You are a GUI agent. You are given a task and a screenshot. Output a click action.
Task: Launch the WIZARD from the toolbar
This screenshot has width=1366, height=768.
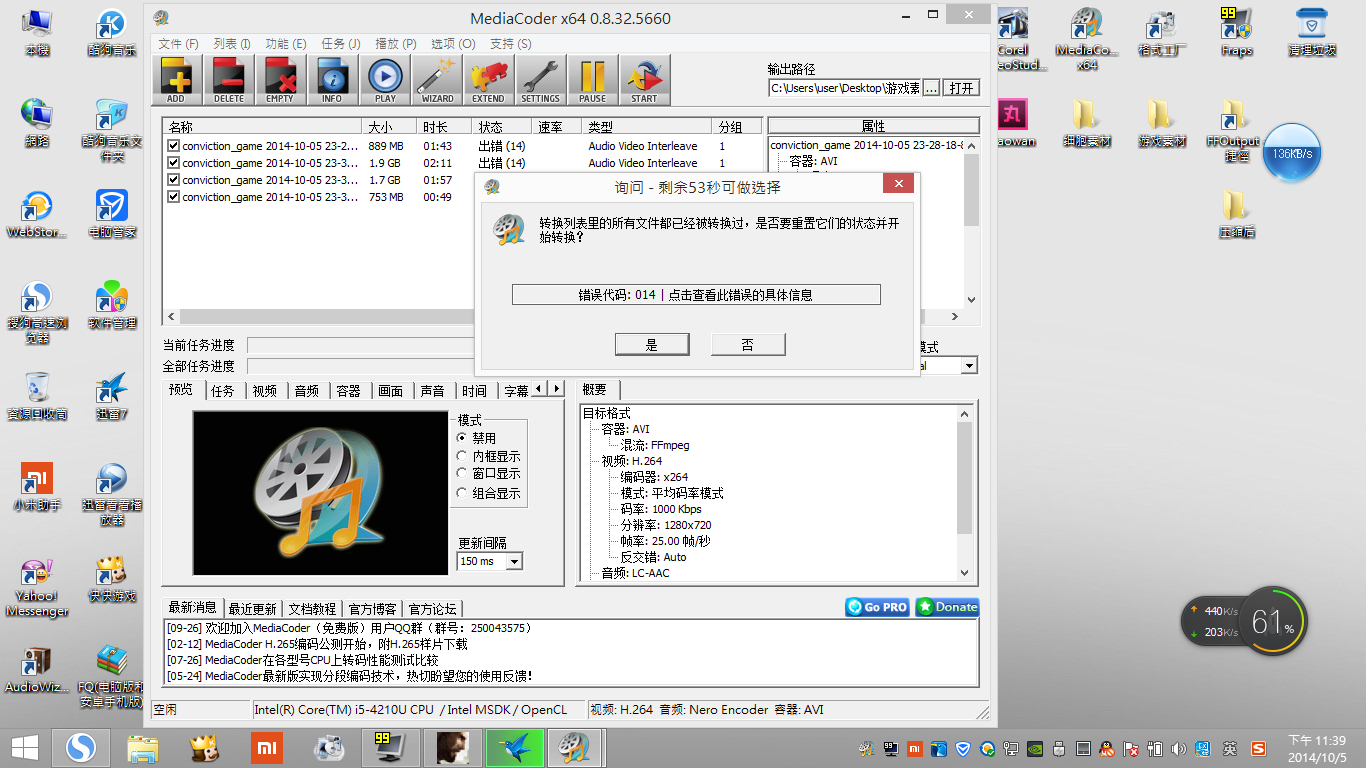click(437, 80)
